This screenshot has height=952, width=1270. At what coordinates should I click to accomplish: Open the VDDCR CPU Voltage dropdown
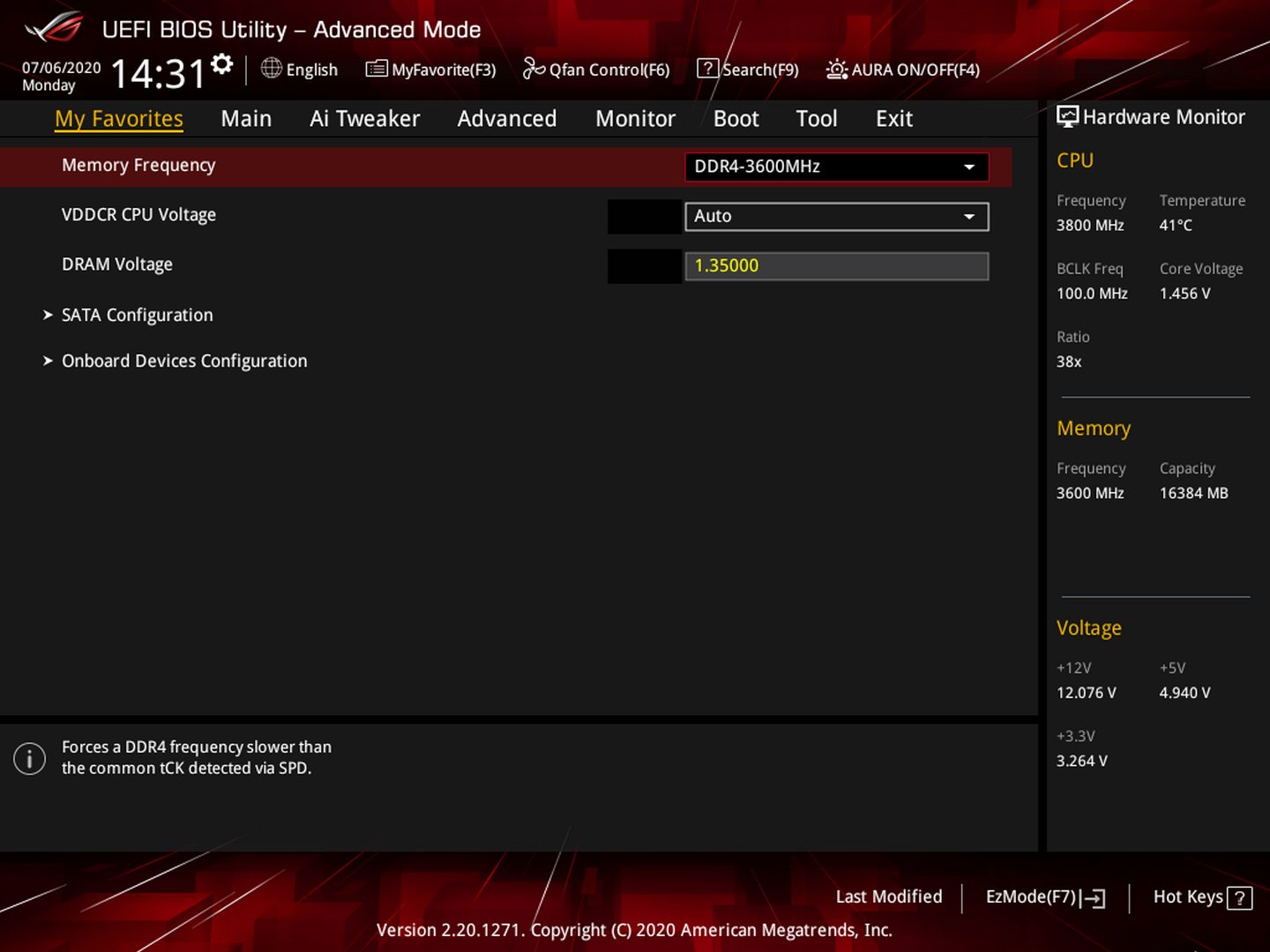point(836,216)
